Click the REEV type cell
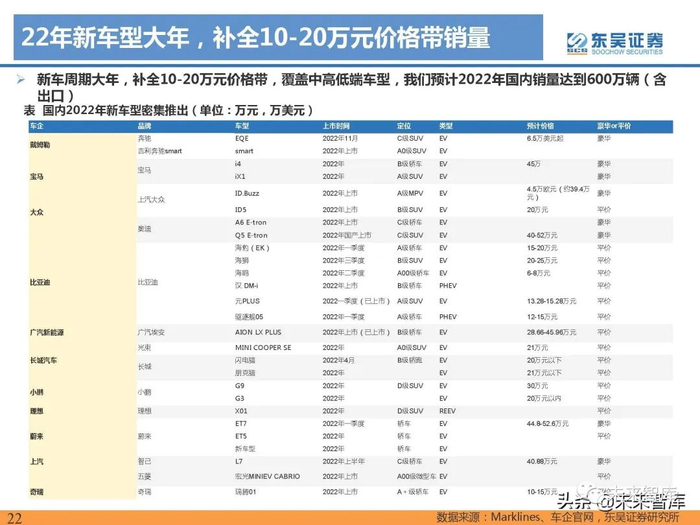The image size is (700, 525). pos(447,411)
